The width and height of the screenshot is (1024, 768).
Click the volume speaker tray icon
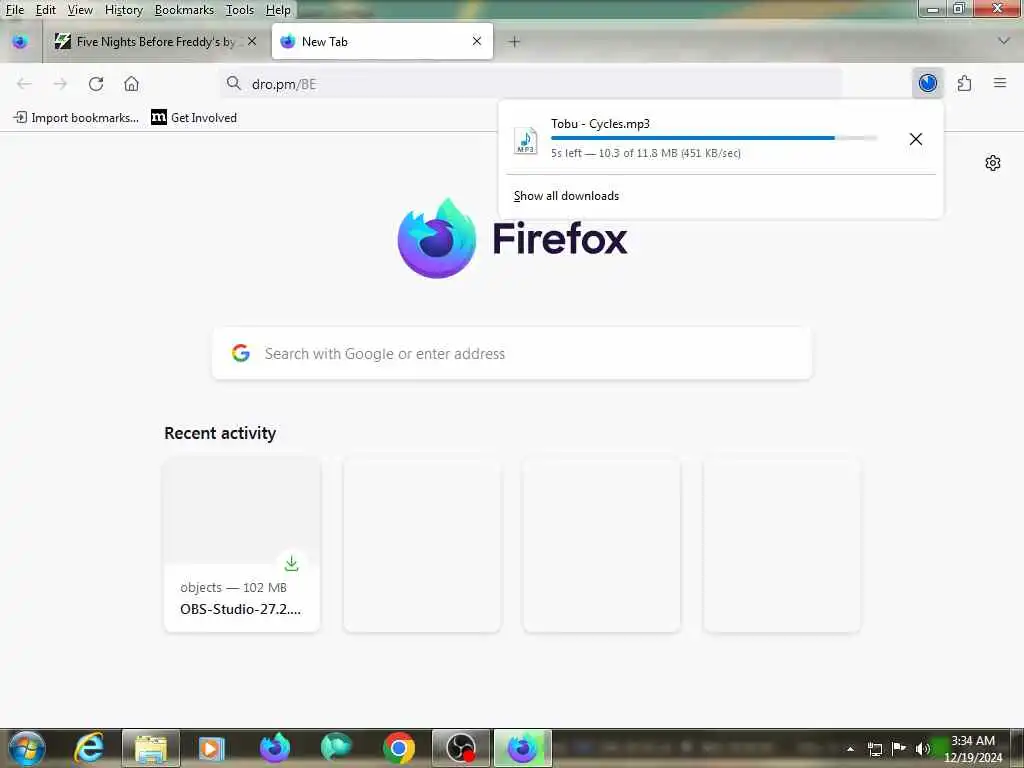tap(922, 749)
